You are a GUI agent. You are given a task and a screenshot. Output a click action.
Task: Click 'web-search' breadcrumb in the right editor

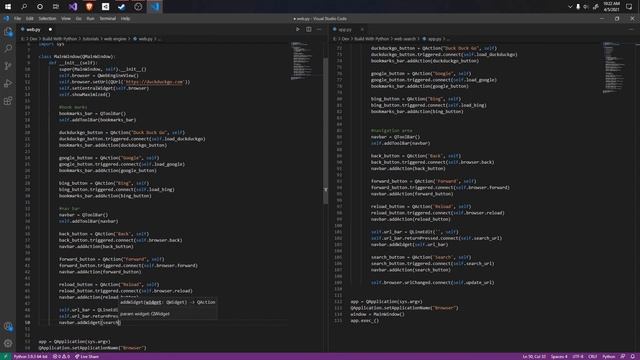[x=405, y=39]
